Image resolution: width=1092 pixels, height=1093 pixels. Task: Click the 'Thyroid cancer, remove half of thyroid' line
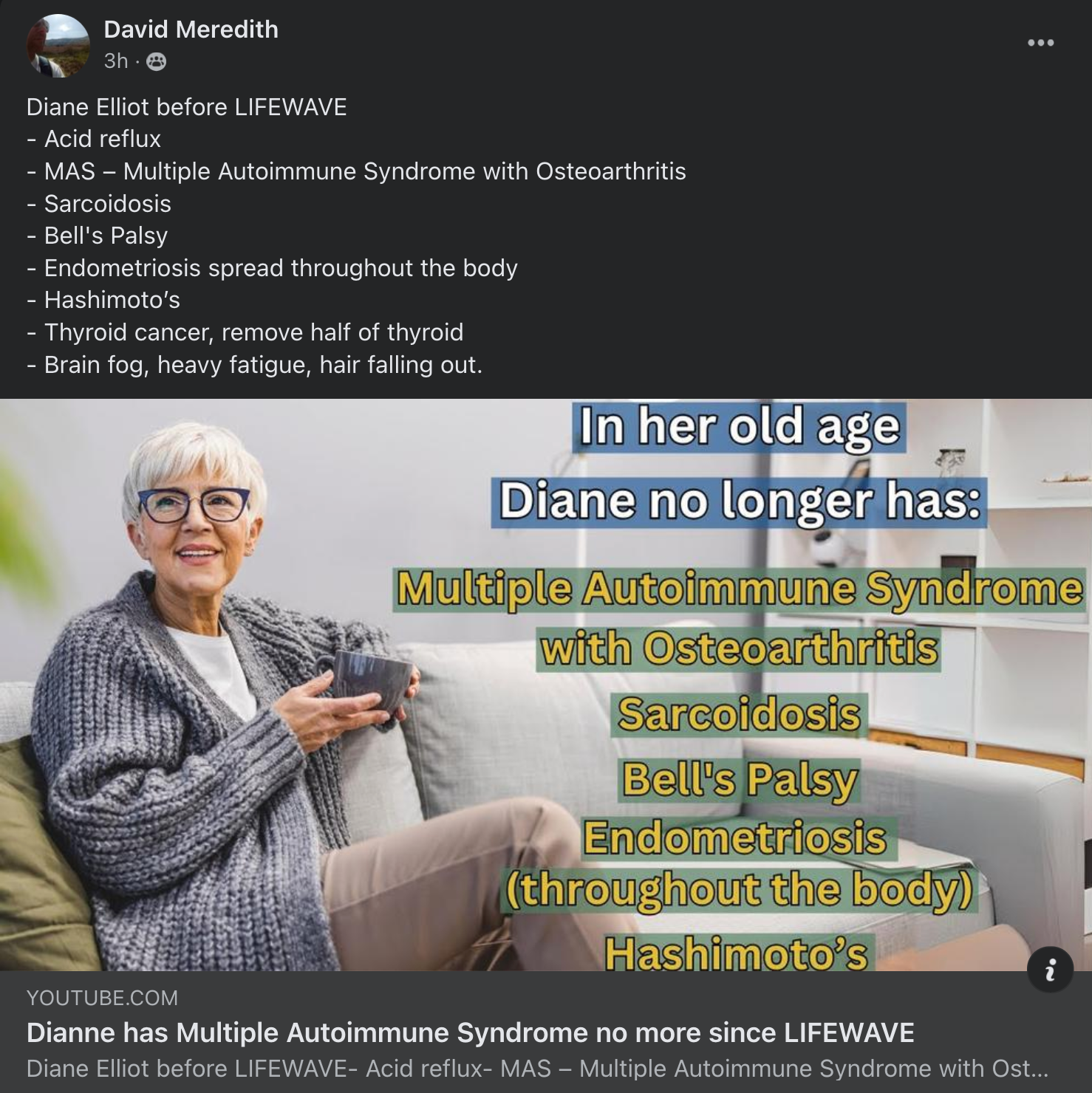pos(245,332)
